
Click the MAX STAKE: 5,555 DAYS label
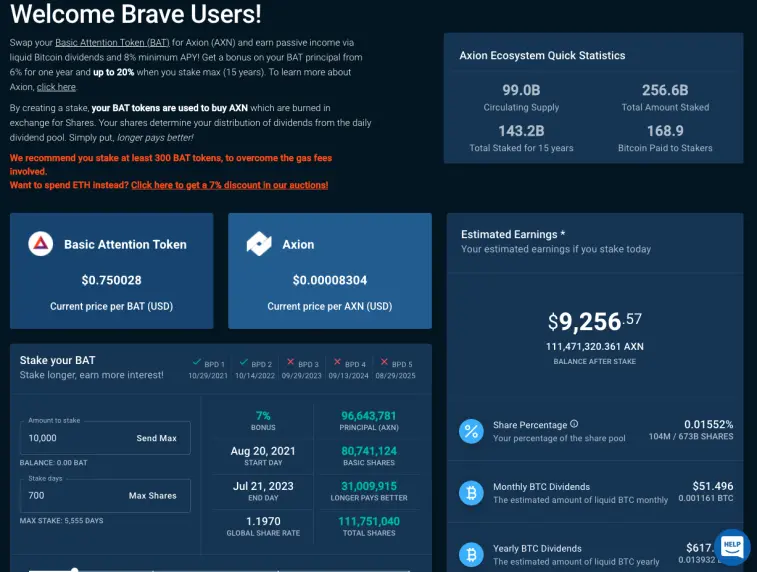coord(61,520)
